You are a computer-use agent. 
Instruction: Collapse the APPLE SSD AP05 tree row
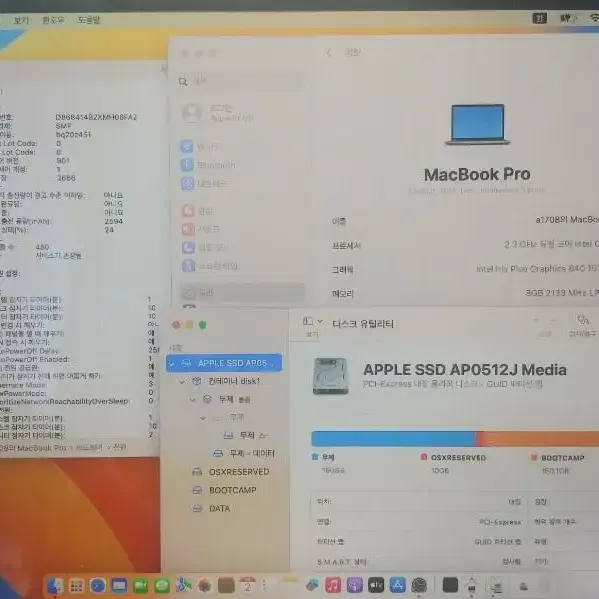[171, 363]
